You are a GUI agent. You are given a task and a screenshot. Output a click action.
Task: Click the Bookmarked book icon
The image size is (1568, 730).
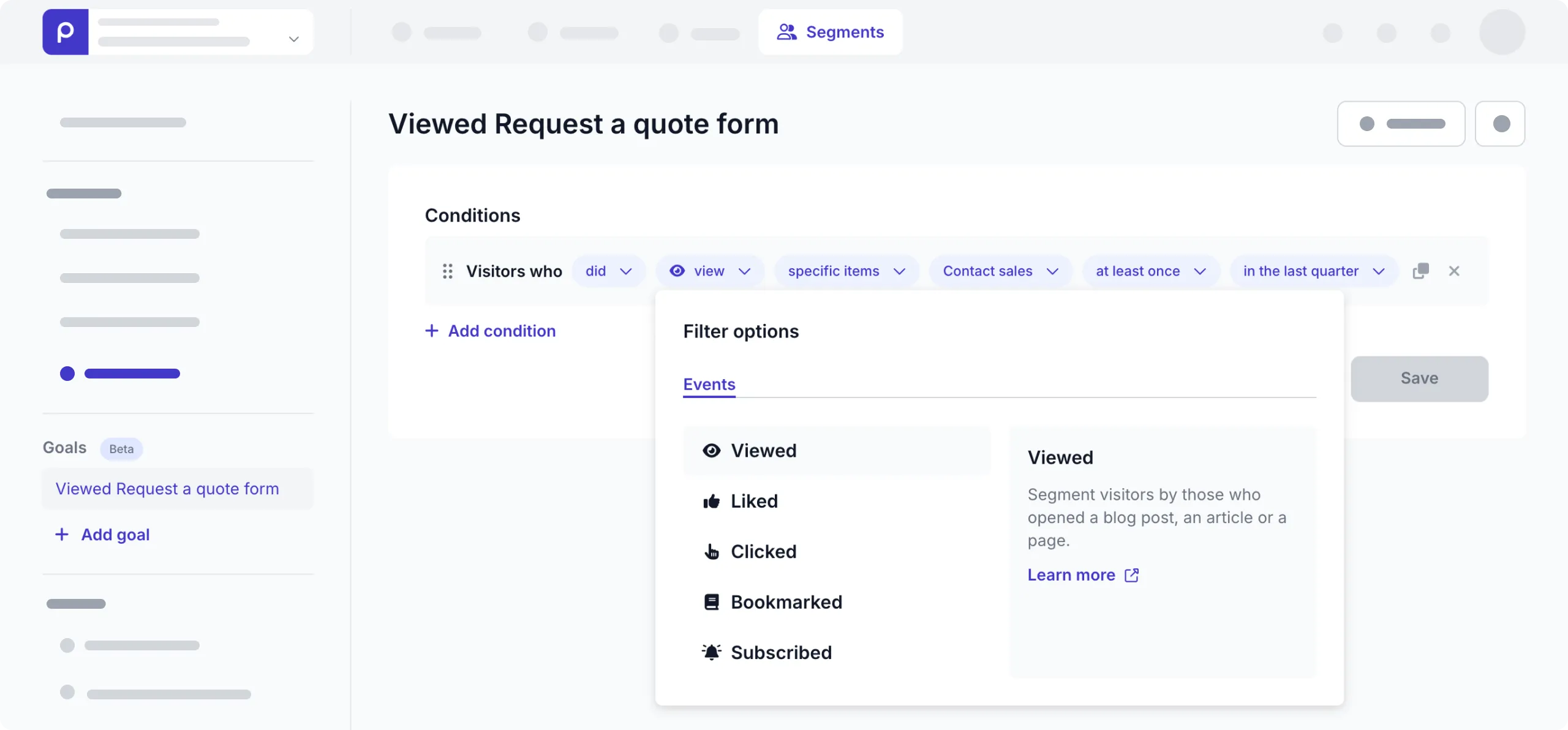point(711,602)
